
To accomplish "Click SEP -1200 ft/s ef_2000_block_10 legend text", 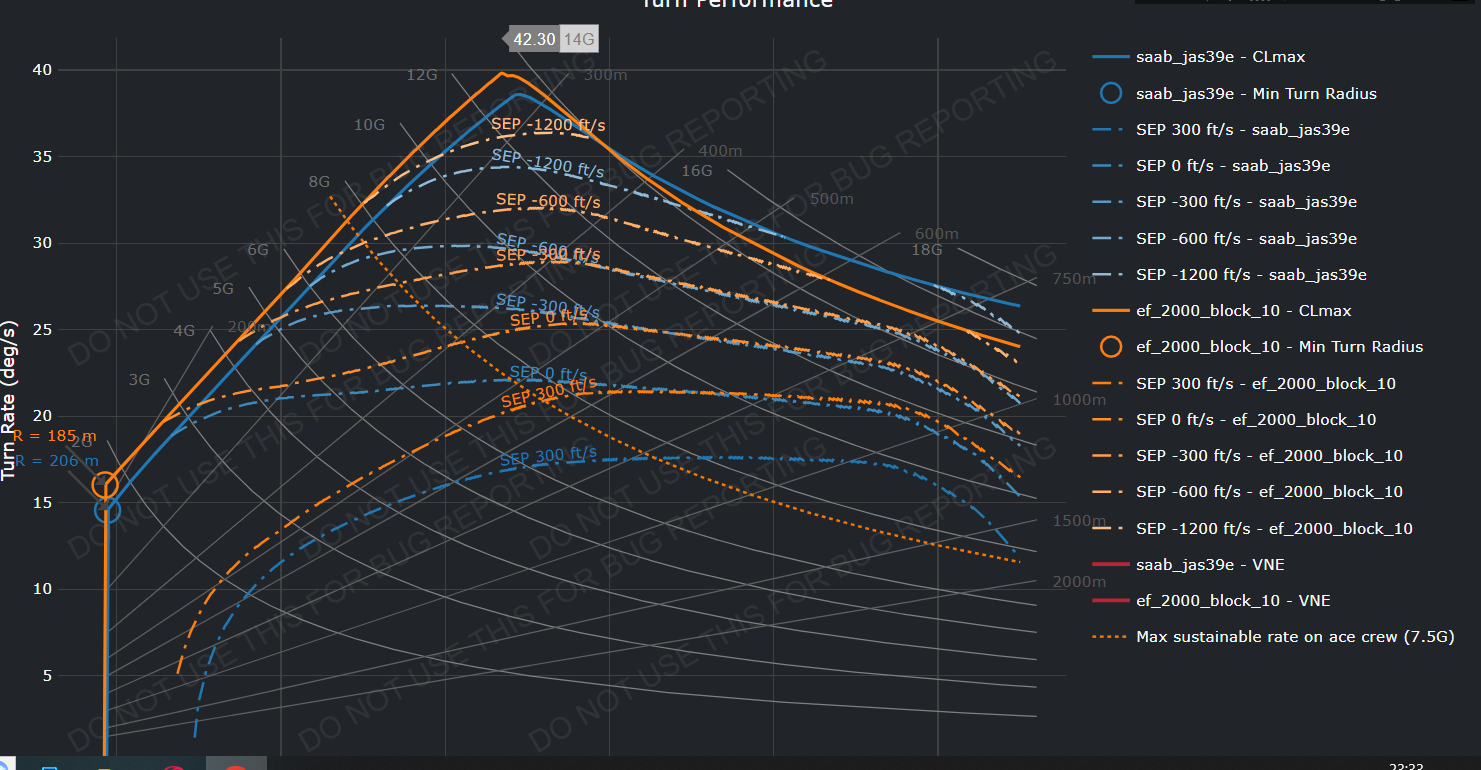I will (1274, 528).
